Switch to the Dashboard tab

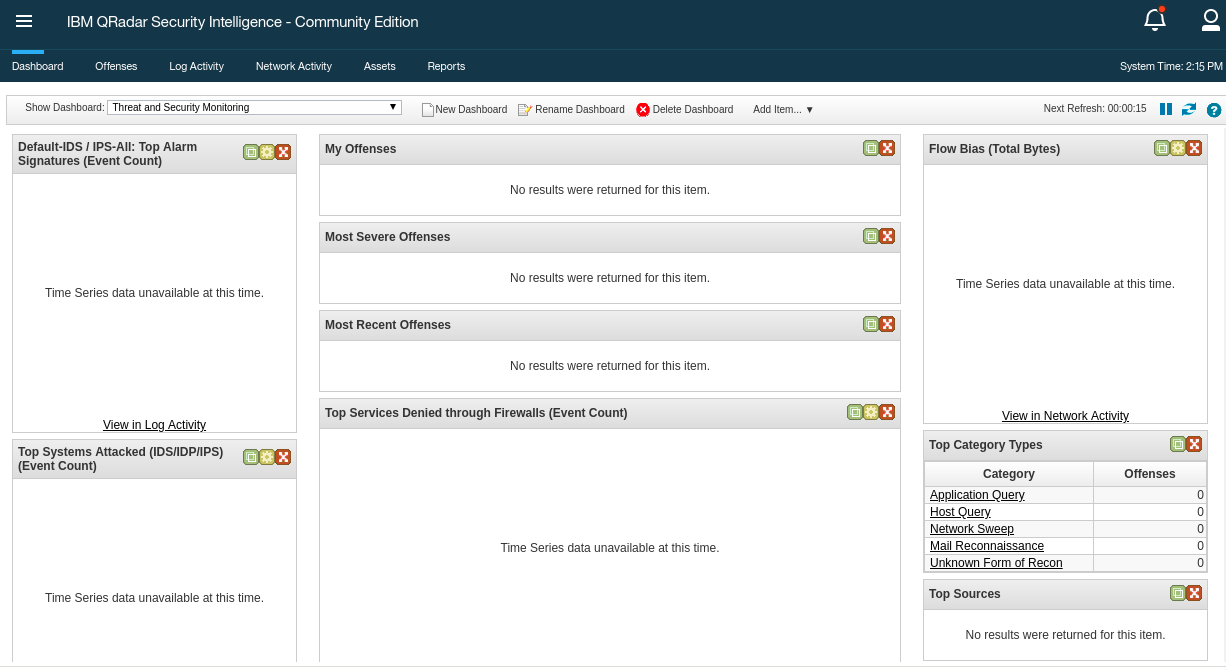pyautogui.click(x=38, y=66)
